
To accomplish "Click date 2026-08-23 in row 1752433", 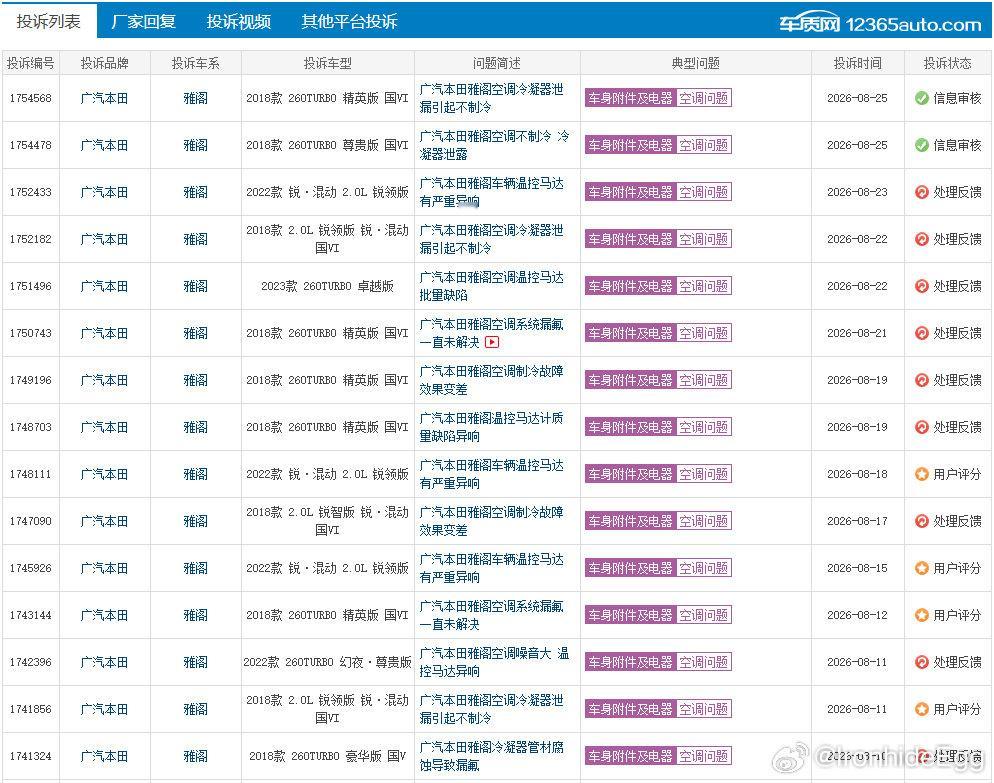I will coord(857,192).
